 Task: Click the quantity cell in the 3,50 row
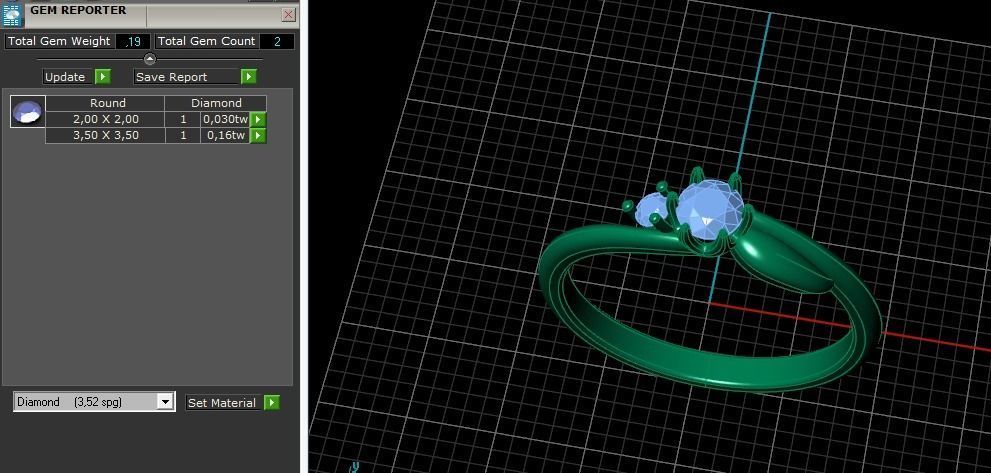(x=183, y=135)
